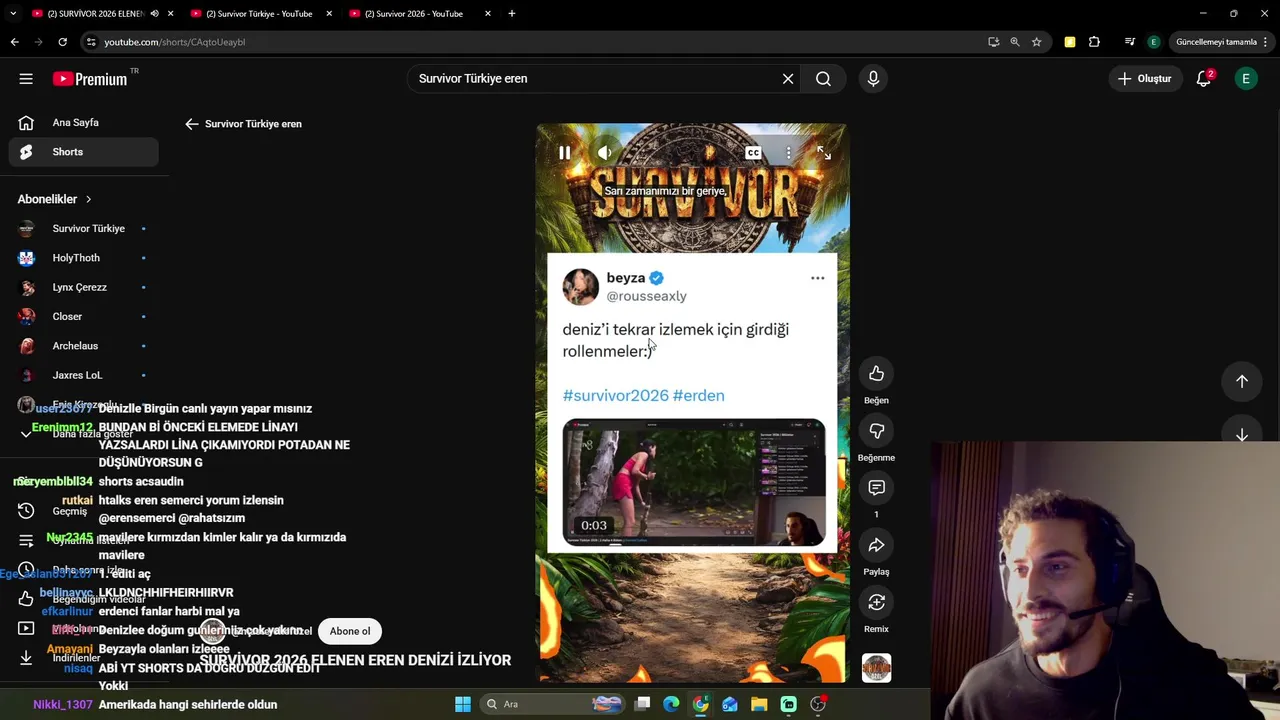Open a new browser tab
1280x720 pixels.
(x=512, y=14)
